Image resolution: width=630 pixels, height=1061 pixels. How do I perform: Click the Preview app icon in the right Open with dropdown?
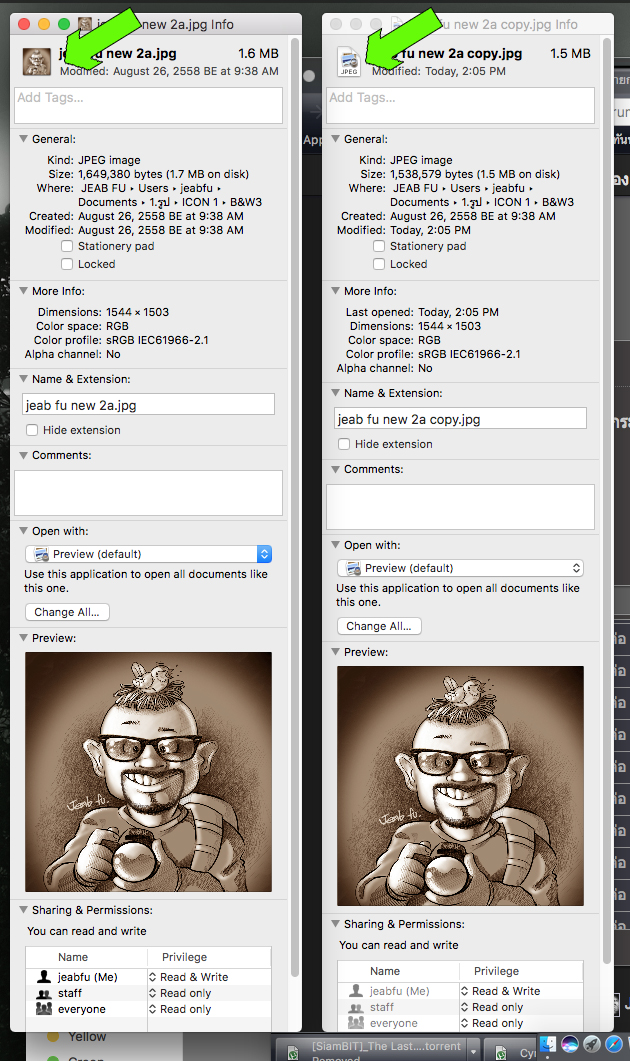[354, 568]
